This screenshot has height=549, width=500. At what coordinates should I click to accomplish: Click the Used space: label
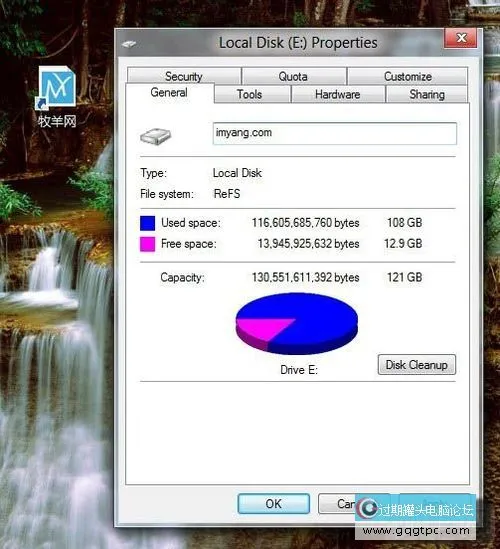(191, 223)
